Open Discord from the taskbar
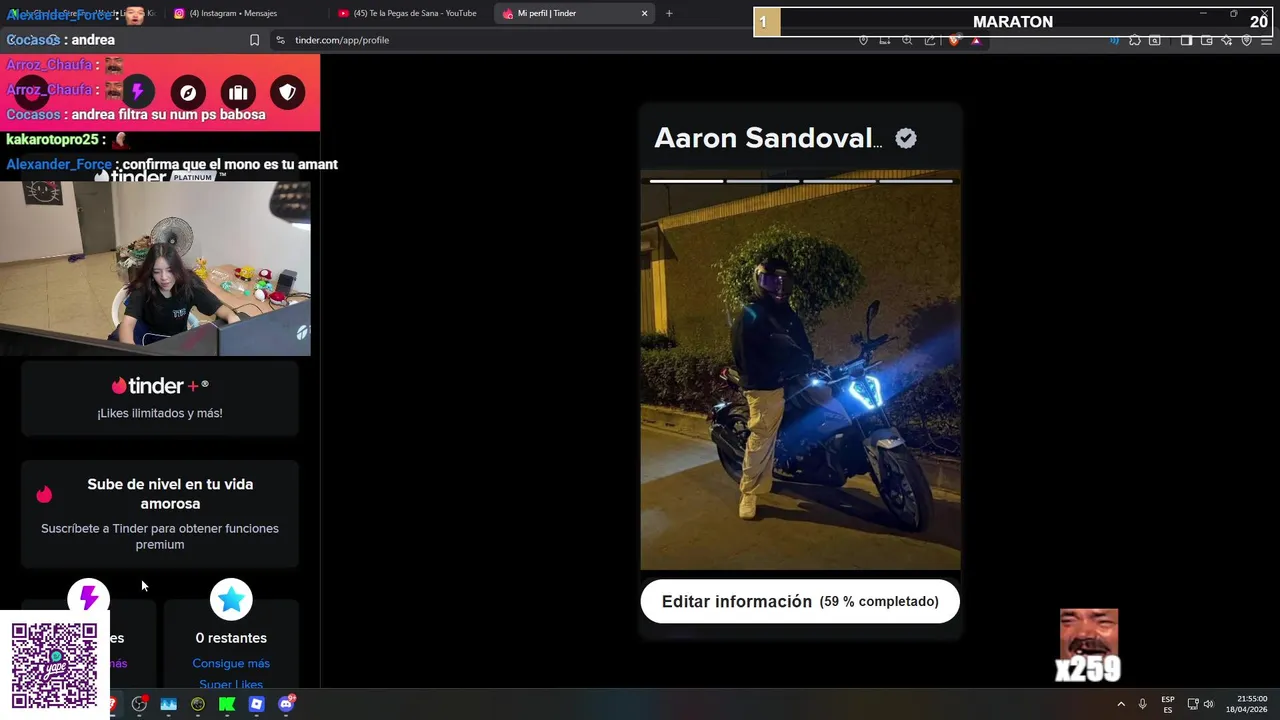 [286, 704]
